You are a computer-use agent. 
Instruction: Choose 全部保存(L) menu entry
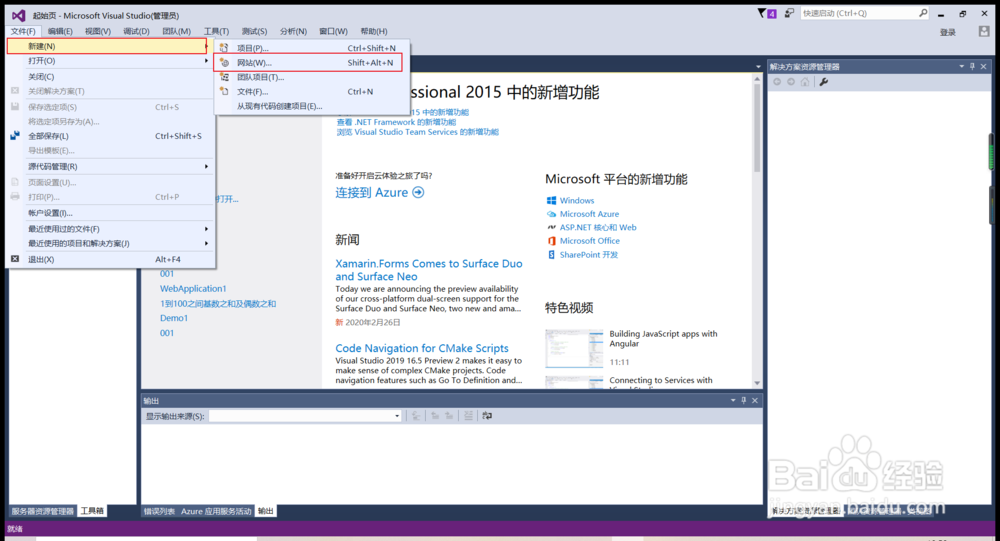[x=111, y=136]
